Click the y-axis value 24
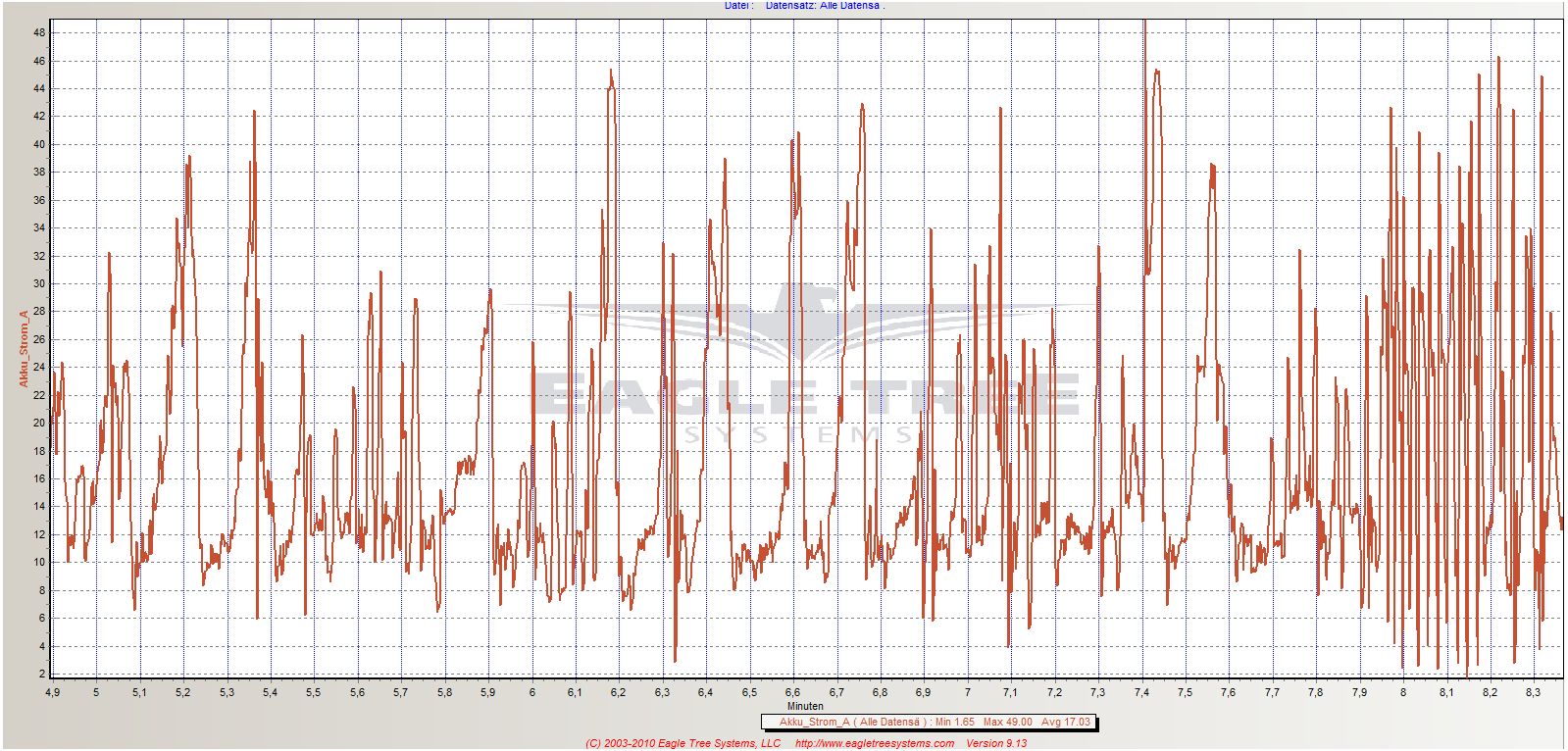Viewport: 1568px width, 751px height. (39, 368)
